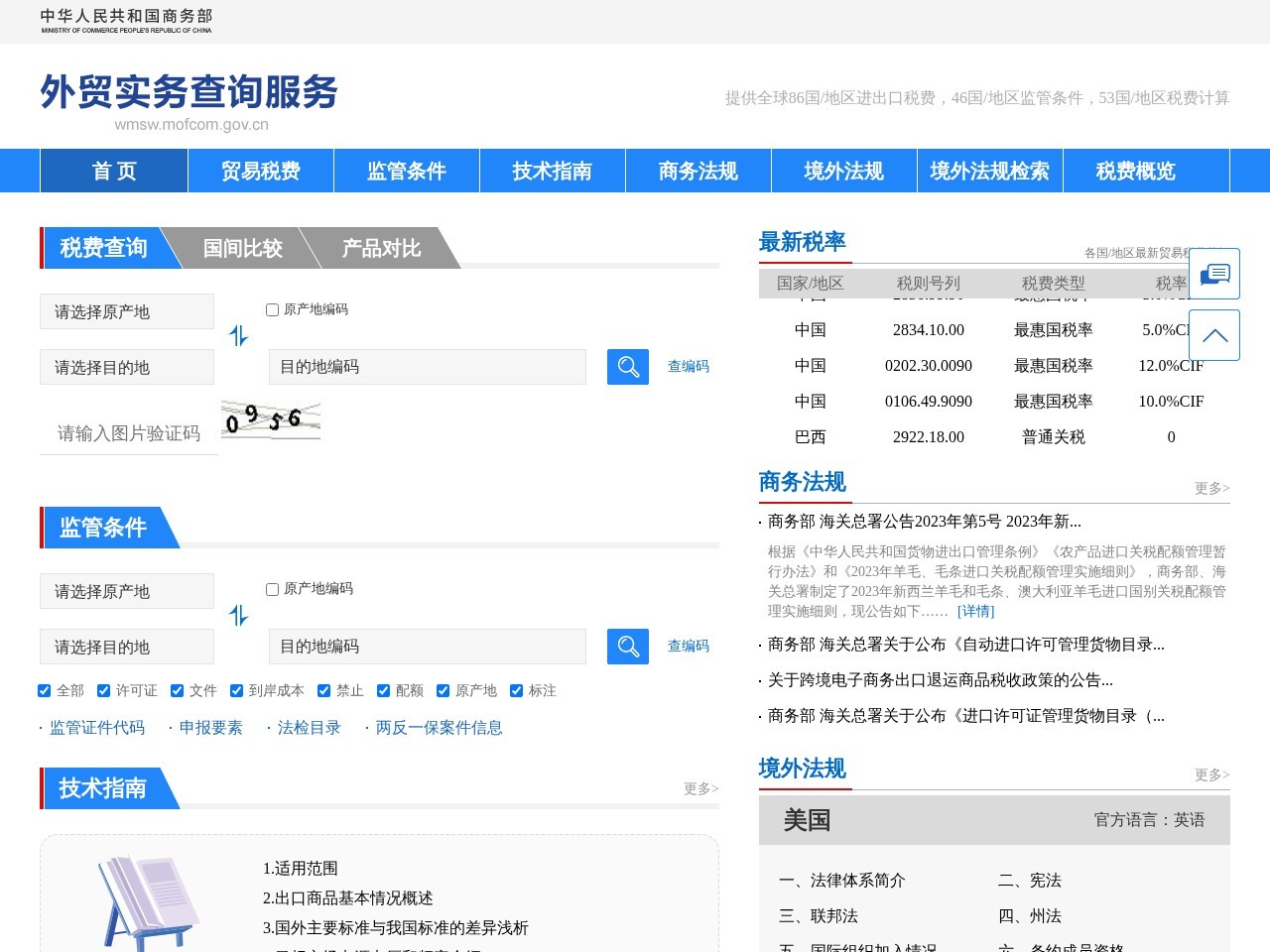Uncheck the 配额 checkbox
The width and height of the screenshot is (1270, 952).
coord(383,691)
